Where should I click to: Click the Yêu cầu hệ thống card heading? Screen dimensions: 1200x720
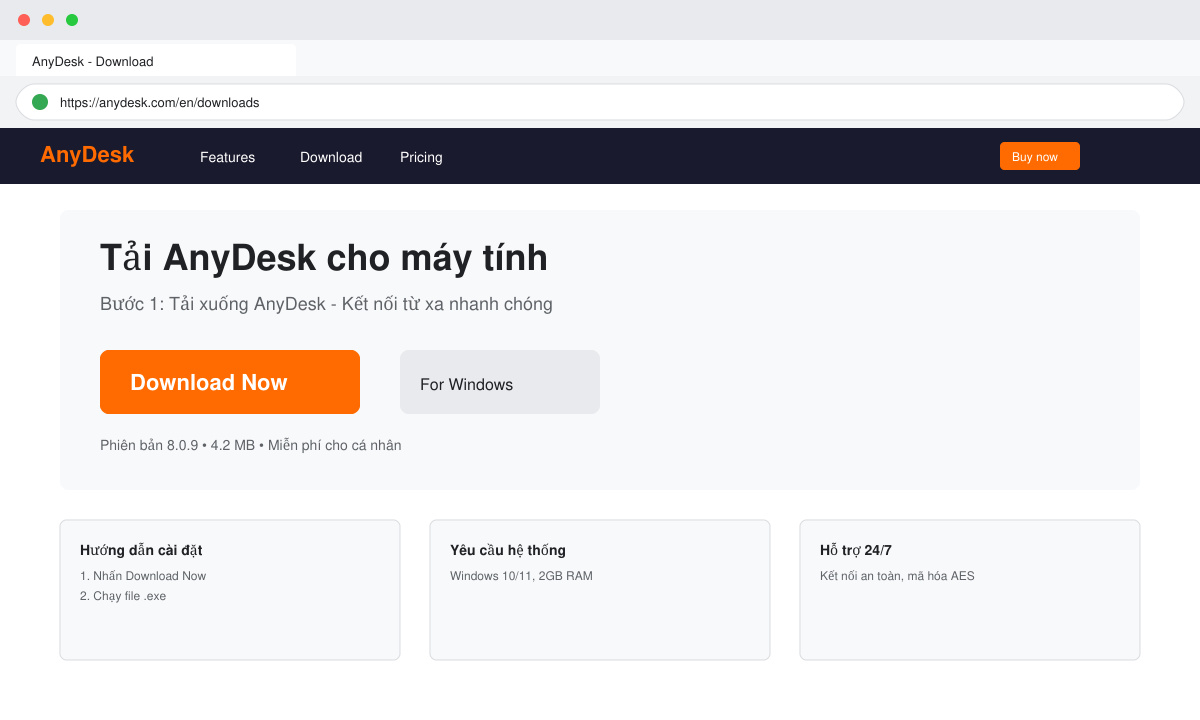coord(508,550)
